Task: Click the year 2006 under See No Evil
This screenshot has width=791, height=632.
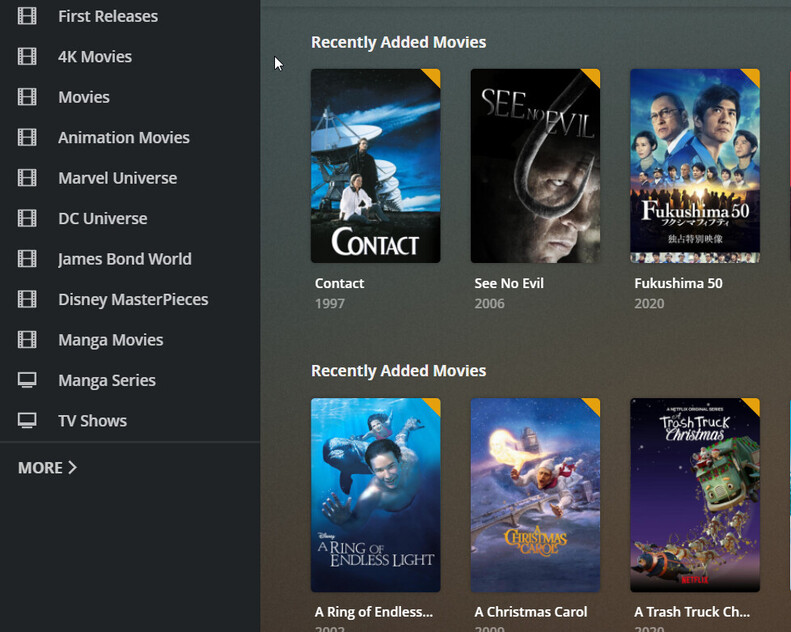Action: click(x=489, y=304)
